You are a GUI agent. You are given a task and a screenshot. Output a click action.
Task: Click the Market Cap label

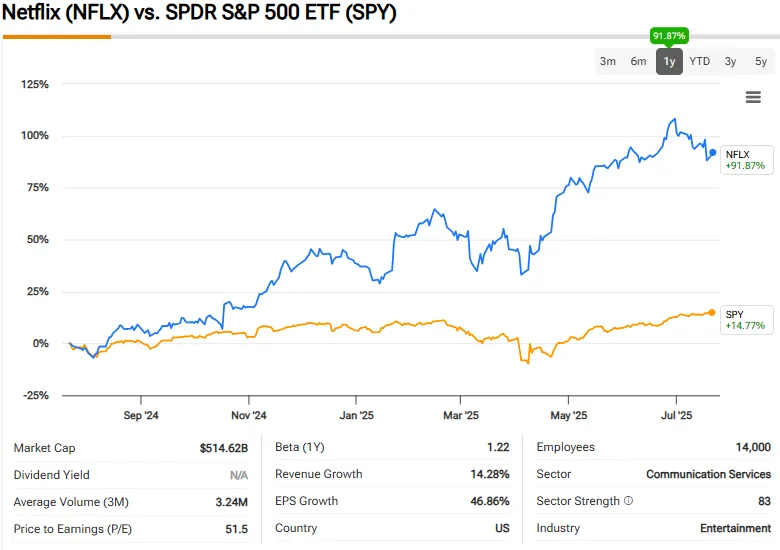coord(44,448)
